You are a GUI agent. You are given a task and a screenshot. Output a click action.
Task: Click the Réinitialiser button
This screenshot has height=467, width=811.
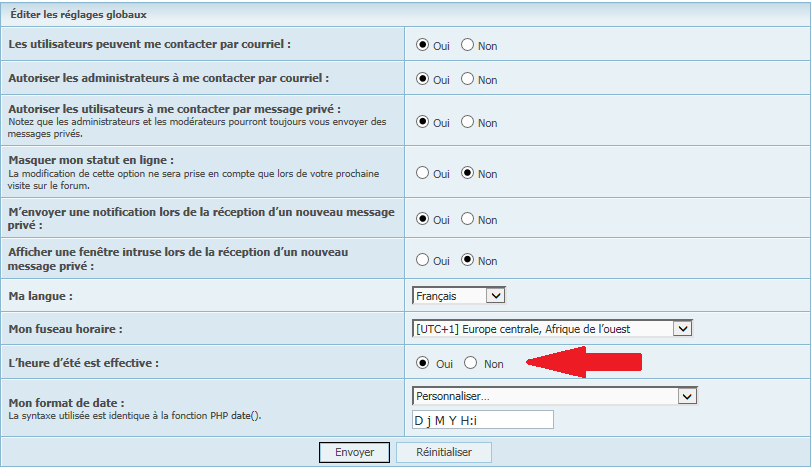pyautogui.click(x=444, y=453)
